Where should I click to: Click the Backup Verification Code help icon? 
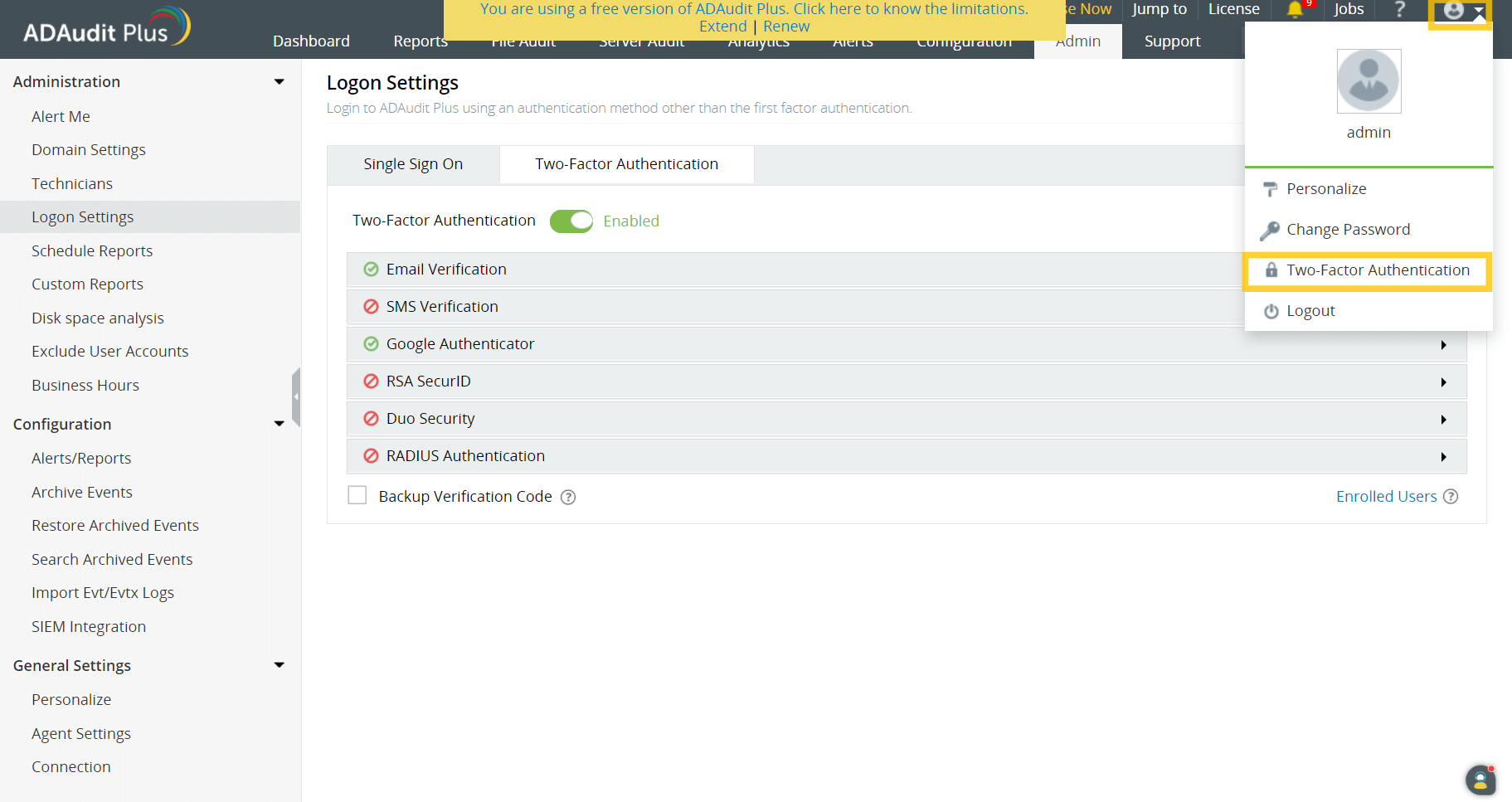pos(568,498)
